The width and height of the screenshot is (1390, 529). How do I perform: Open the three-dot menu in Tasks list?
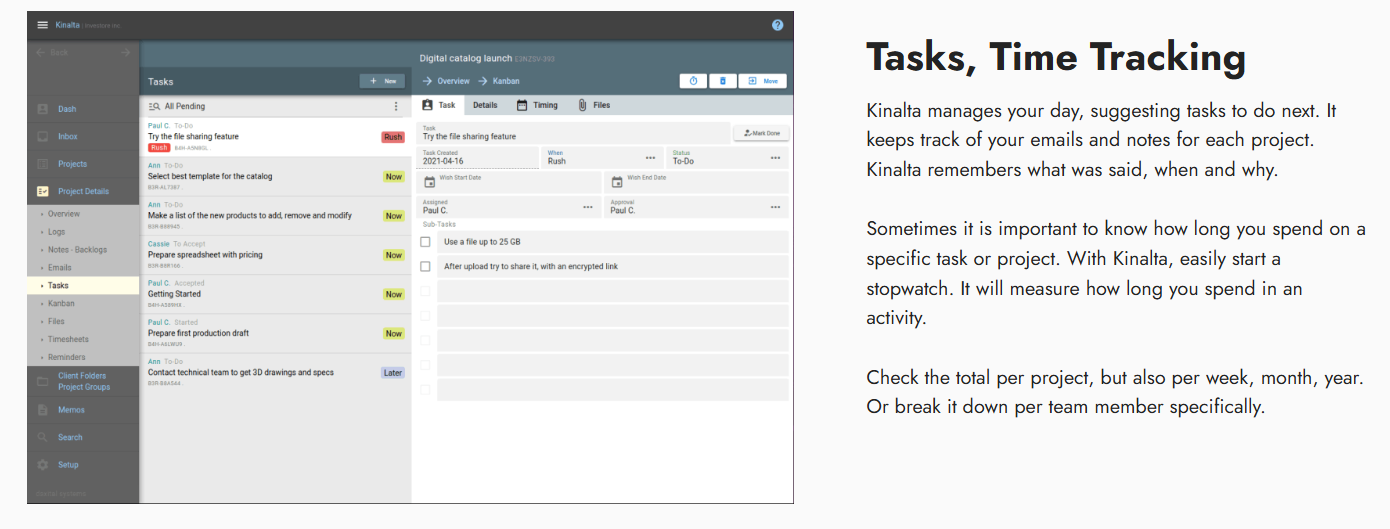396,106
